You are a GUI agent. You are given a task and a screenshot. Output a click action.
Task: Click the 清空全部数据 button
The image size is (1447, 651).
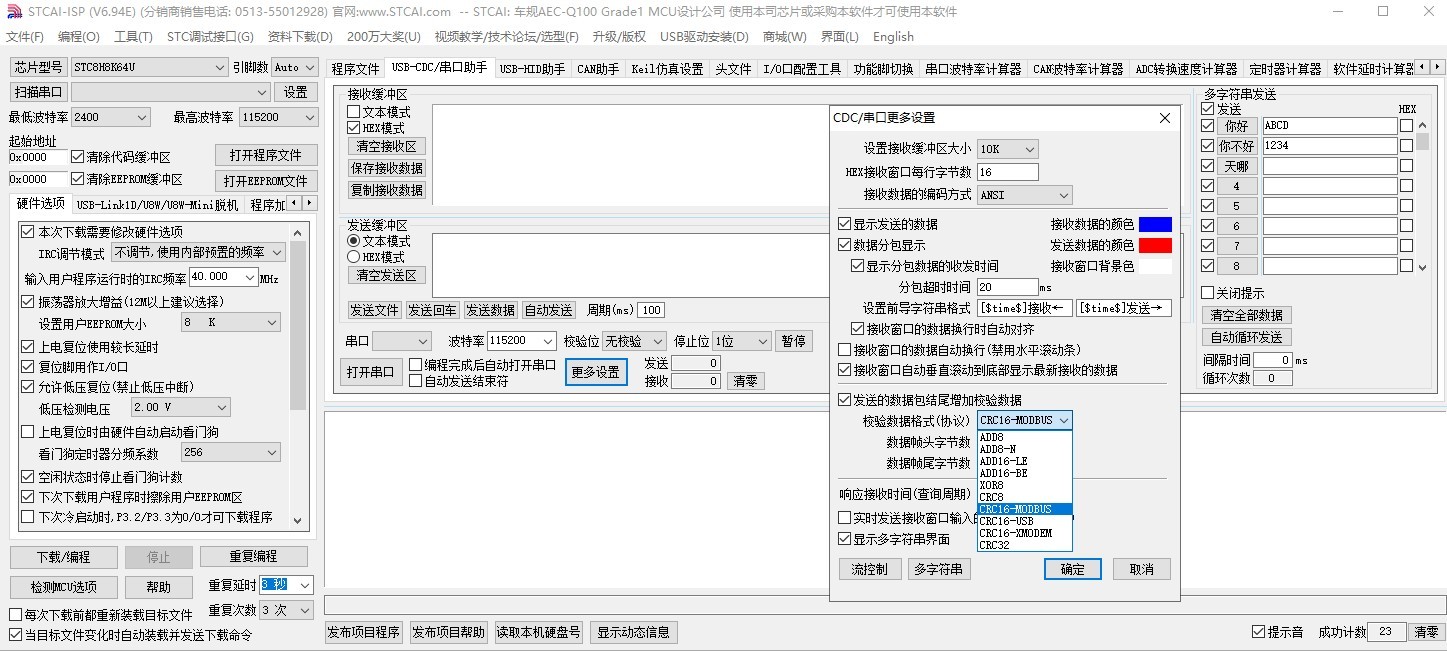pos(1246,315)
